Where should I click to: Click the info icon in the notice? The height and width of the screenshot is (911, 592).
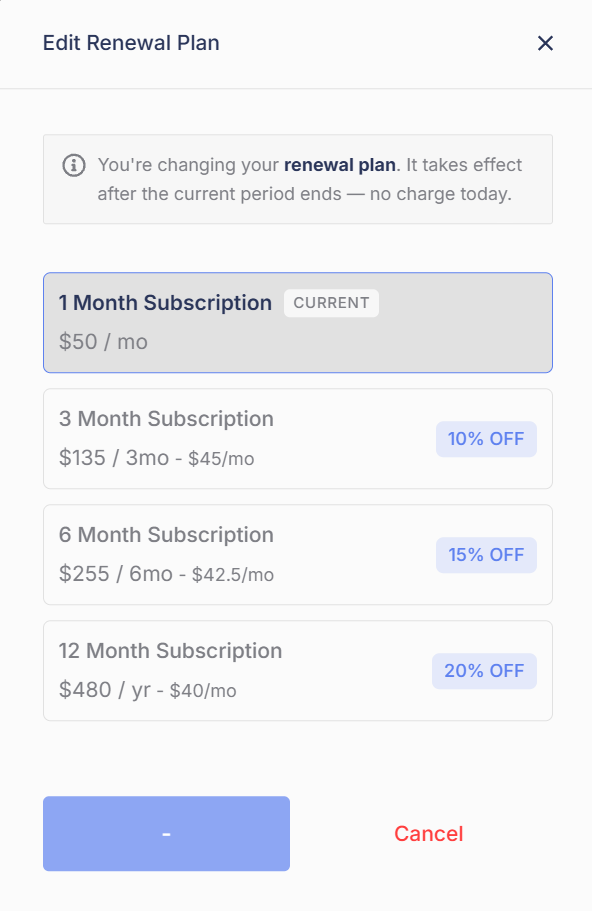[74, 165]
